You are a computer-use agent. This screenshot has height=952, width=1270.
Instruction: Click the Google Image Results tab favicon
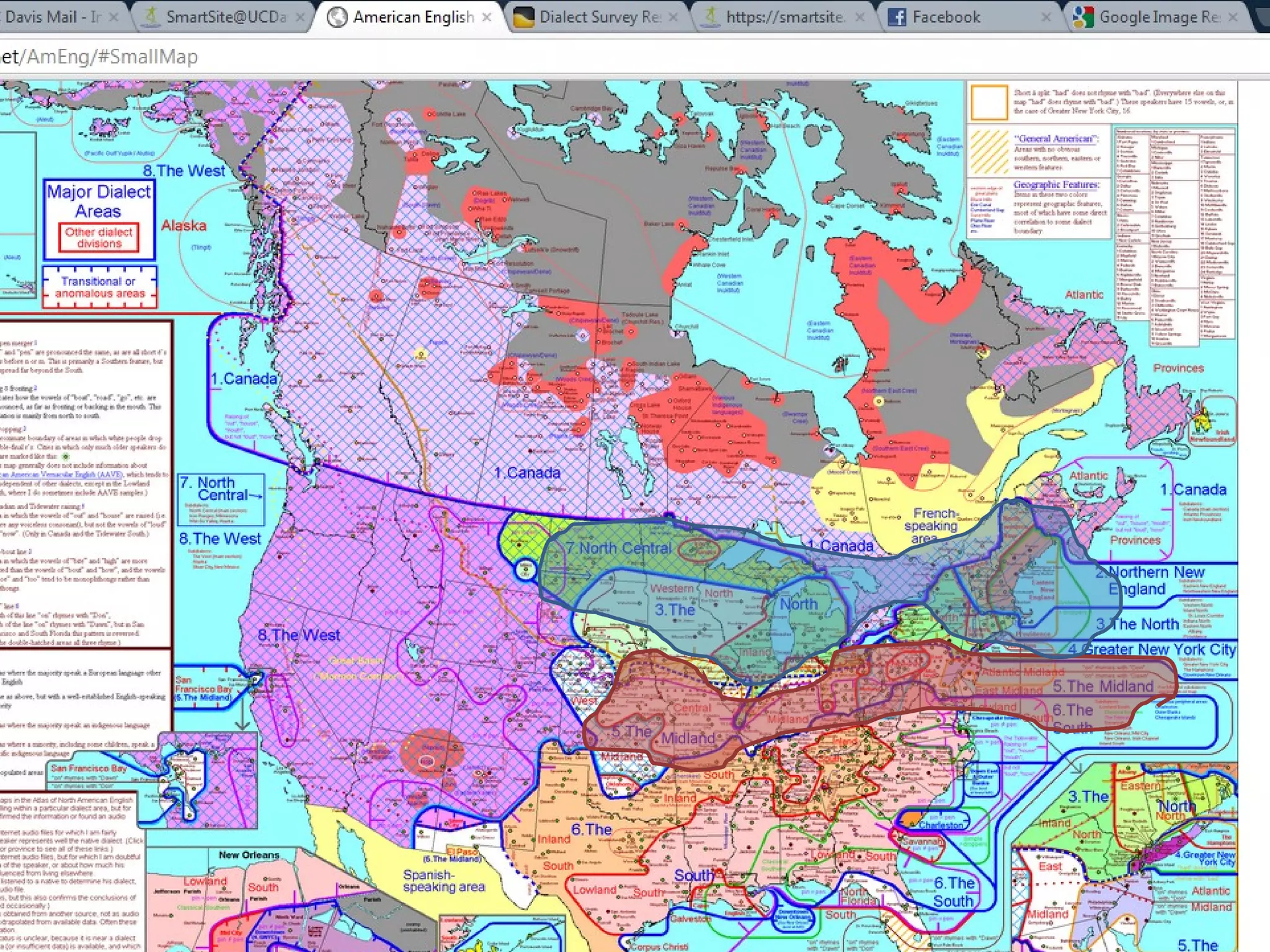1083,17
